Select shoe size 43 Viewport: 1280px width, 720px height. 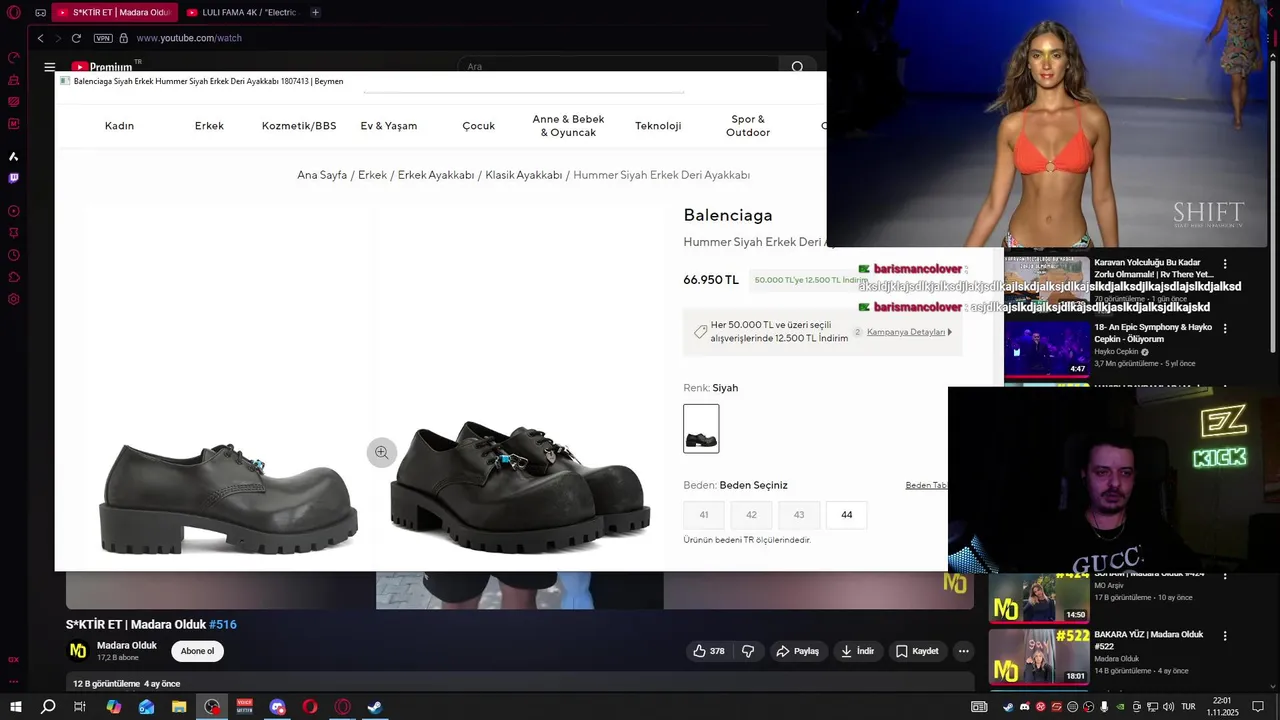(x=799, y=515)
